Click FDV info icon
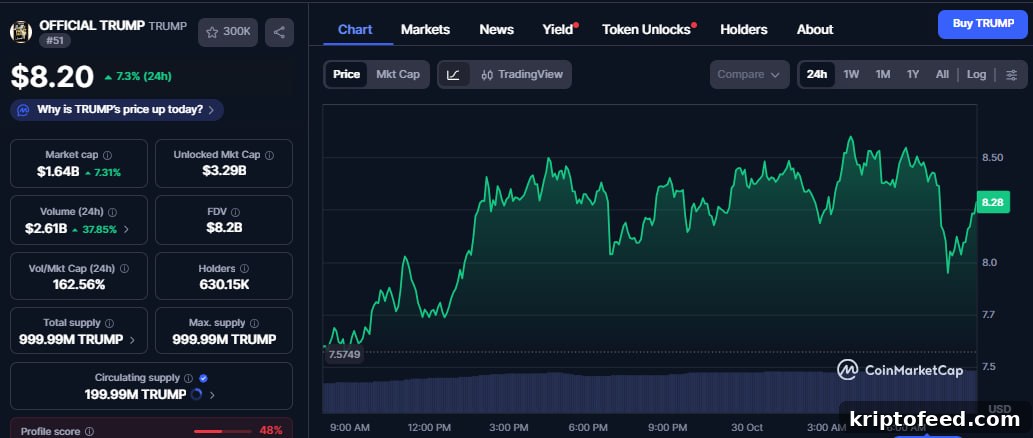 [236, 212]
